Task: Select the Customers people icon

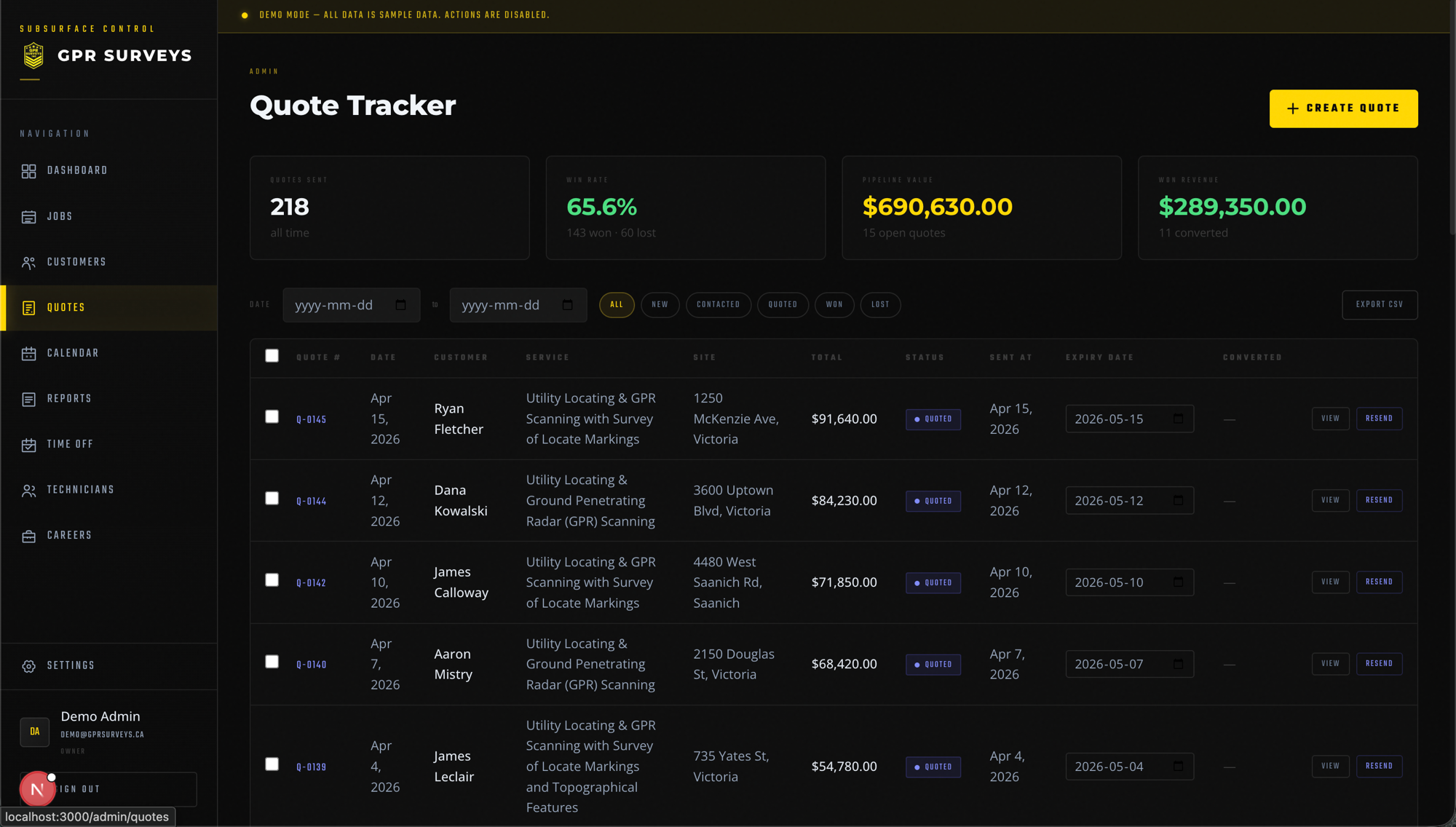Action: (x=28, y=263)
